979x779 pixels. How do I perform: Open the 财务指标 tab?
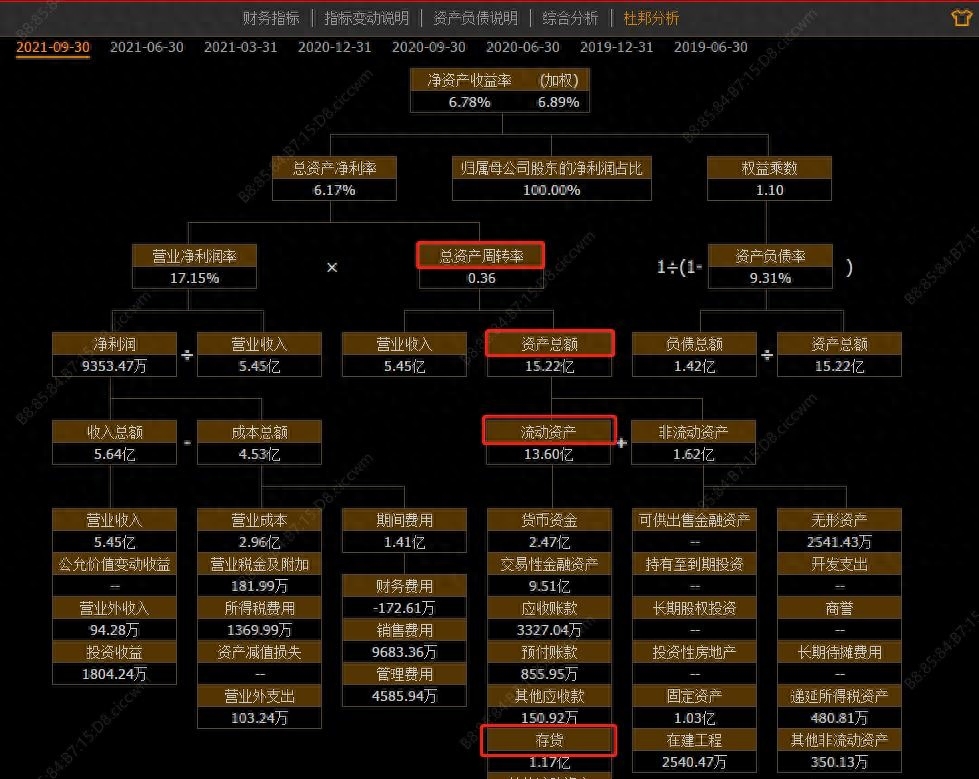pos(271,18)
